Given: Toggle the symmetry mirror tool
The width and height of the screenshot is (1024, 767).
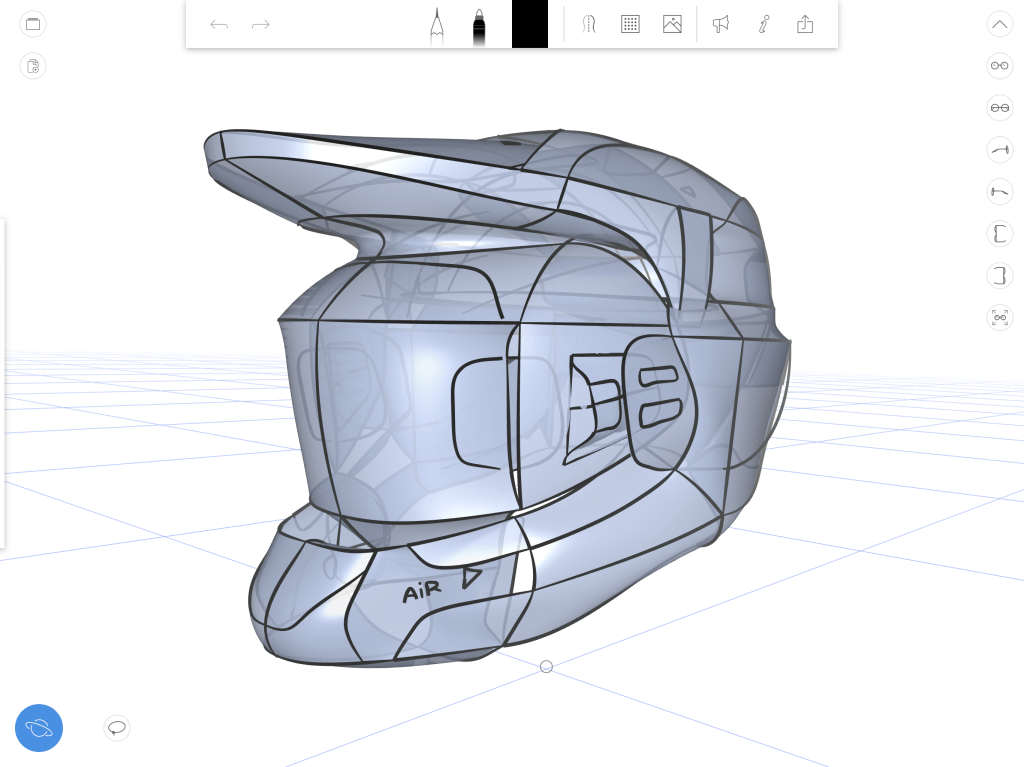Looking at the screenshot, I should click(x=589, y=24).
